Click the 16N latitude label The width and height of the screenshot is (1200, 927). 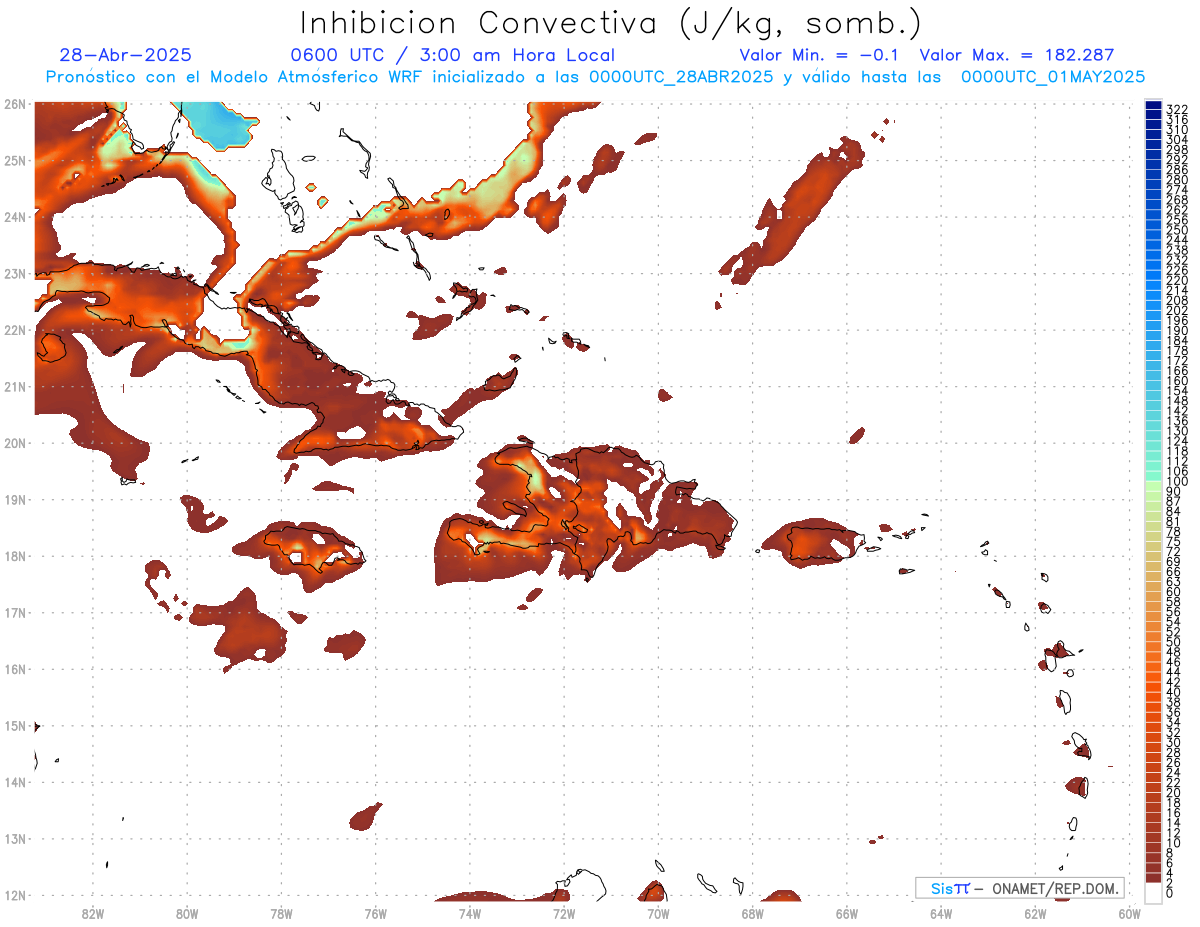pos(14,669)
